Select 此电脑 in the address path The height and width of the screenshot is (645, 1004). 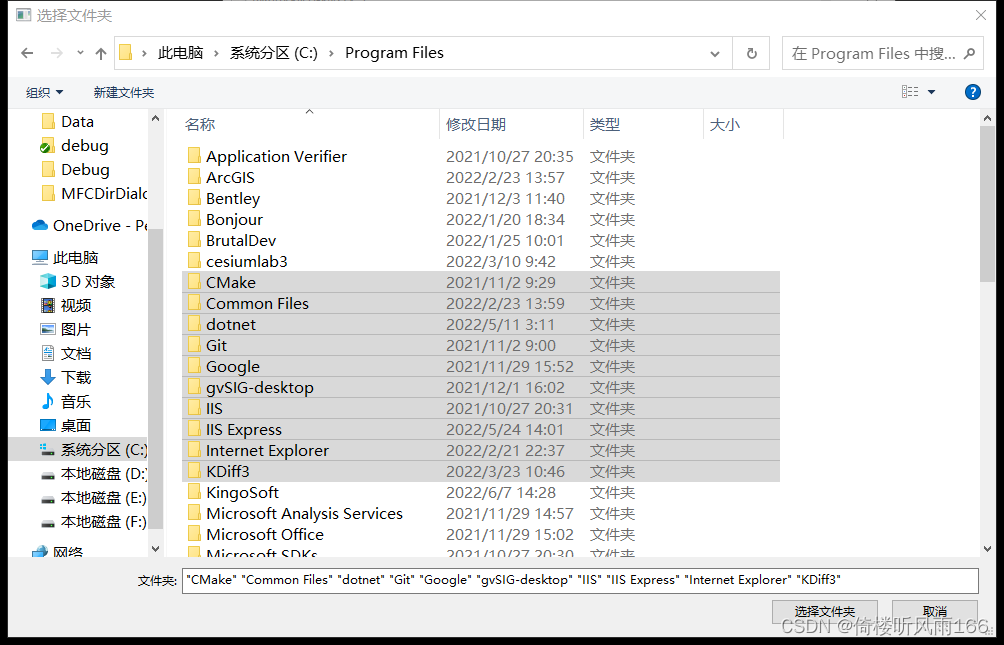tap(181, 53)
